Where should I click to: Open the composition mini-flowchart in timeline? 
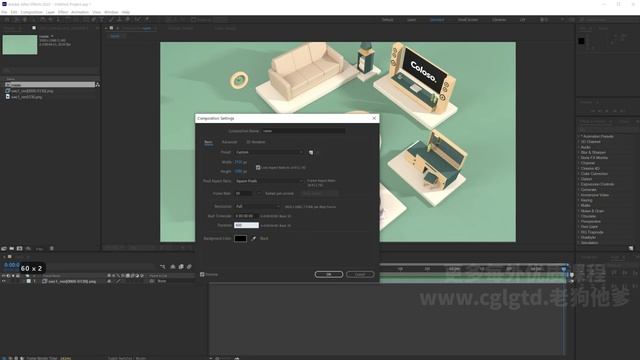pyautogui.click(x=162, y=267)
